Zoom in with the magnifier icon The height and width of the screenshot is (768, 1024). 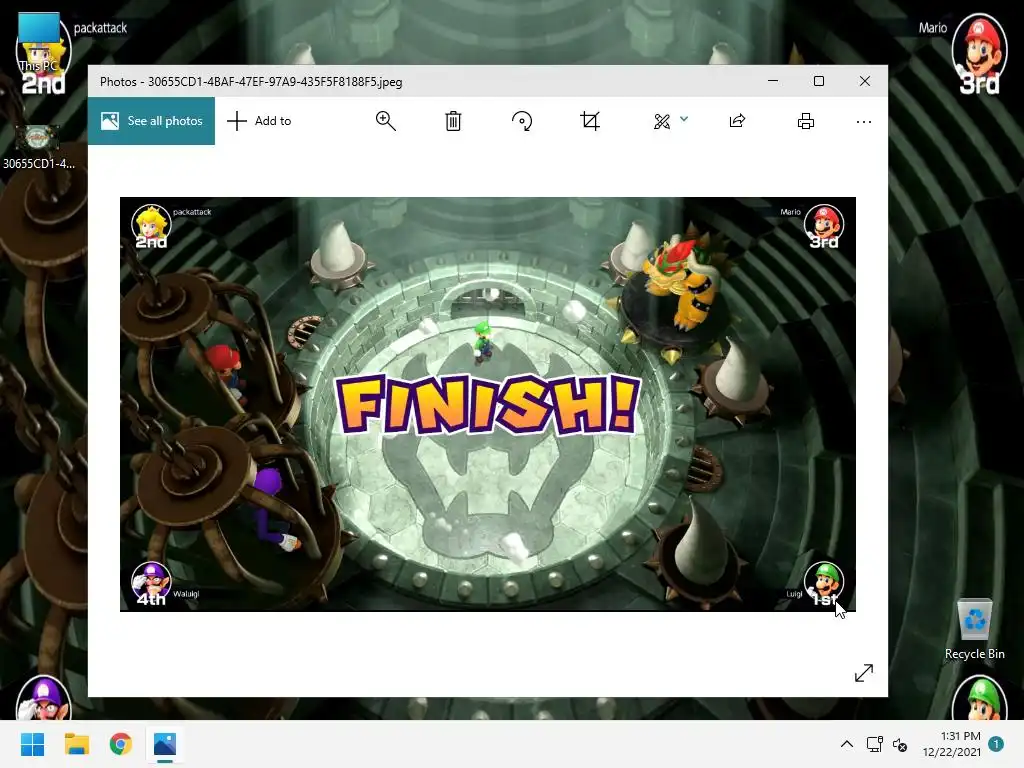click(386, 121)
